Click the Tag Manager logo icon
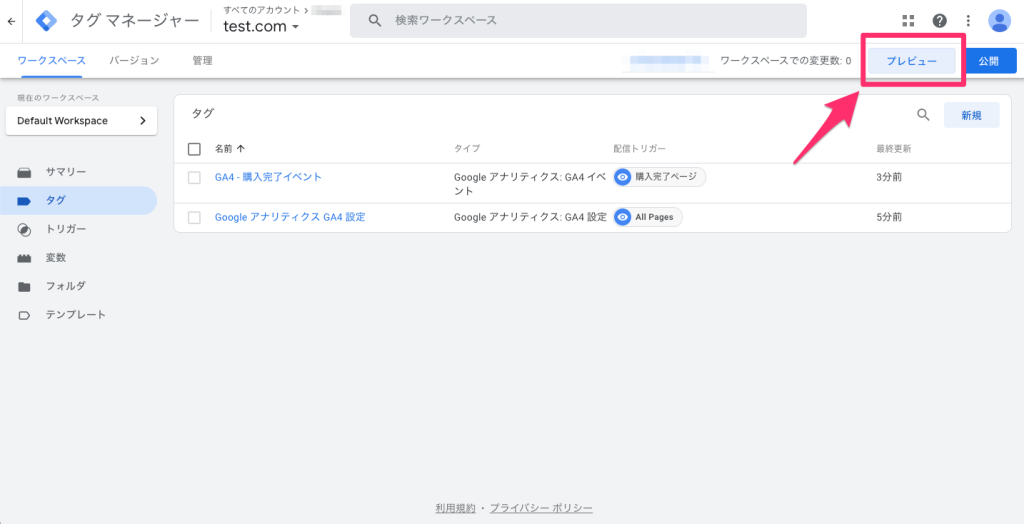This screenshot has width=1024, height=524. pos(46,21)
